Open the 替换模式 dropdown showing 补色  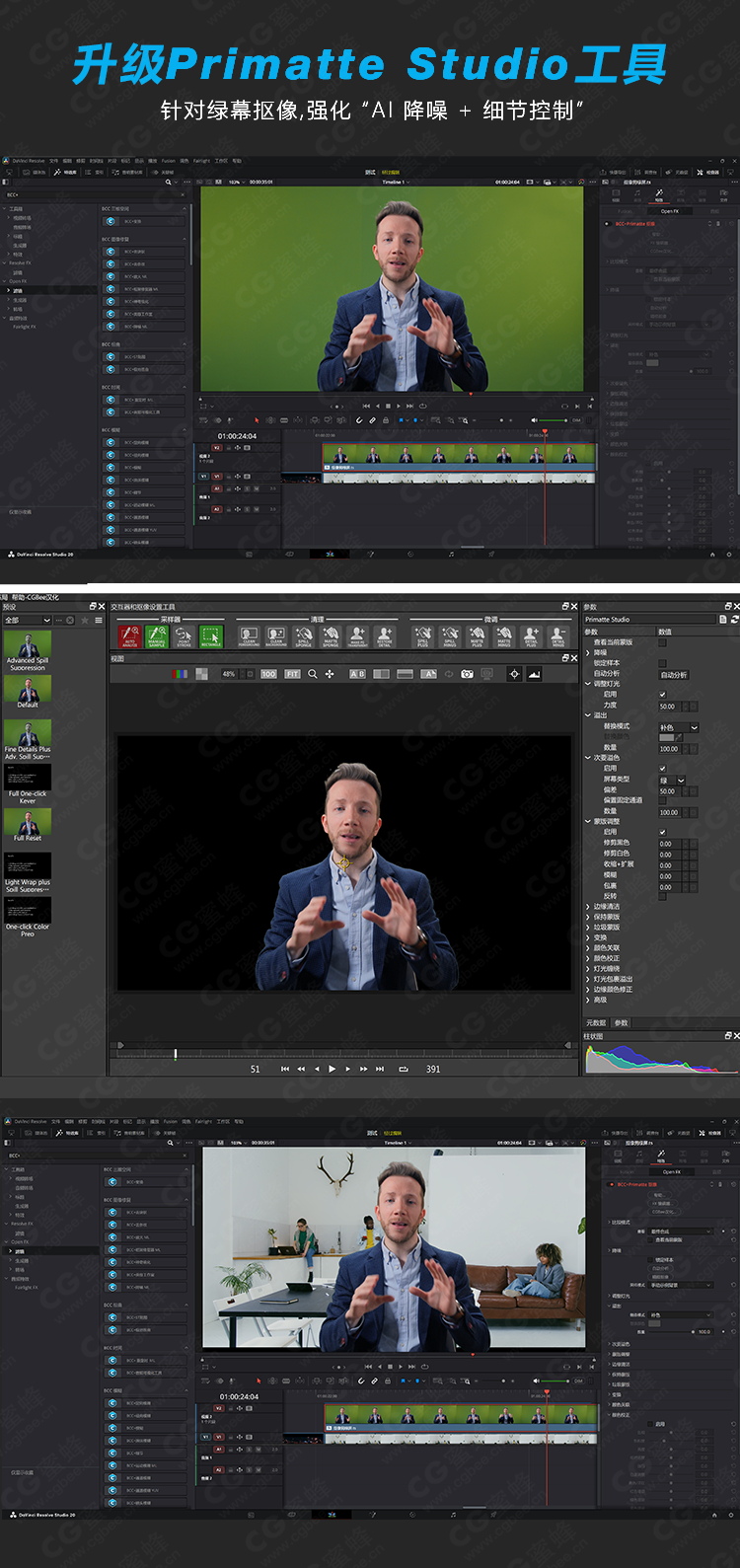pyautogui.click(x=679, y=727)
